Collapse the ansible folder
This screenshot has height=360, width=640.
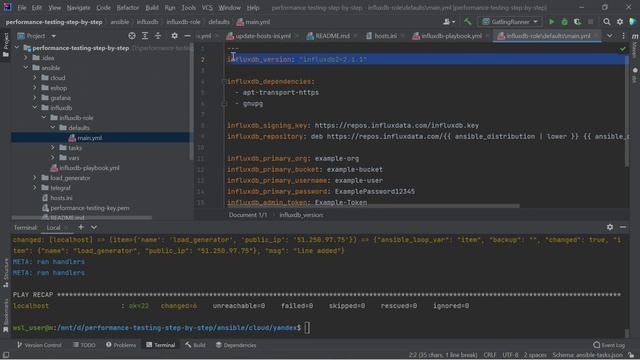click(x=26, y=68)
